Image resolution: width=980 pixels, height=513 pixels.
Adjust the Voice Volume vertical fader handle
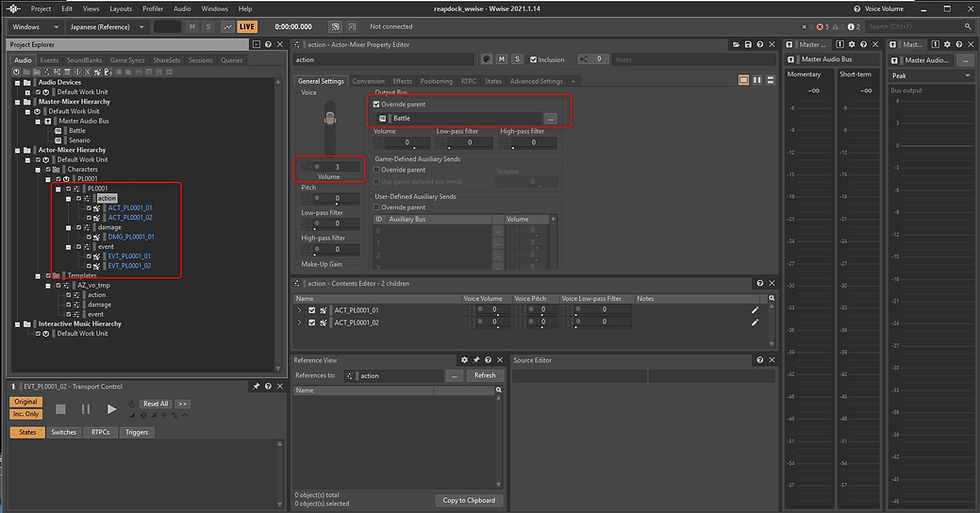[x=330, y=119]
